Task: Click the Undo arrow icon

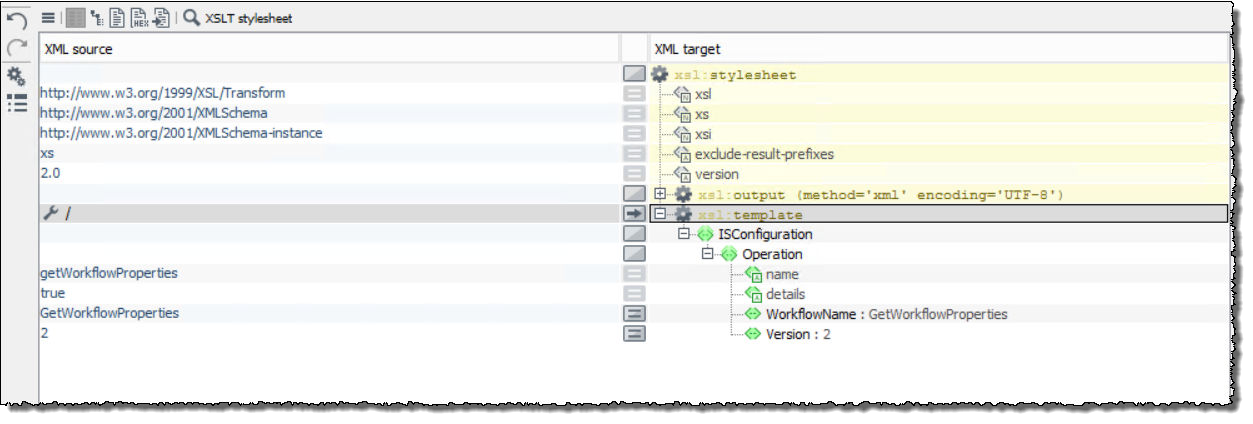Action: (17, 21)
